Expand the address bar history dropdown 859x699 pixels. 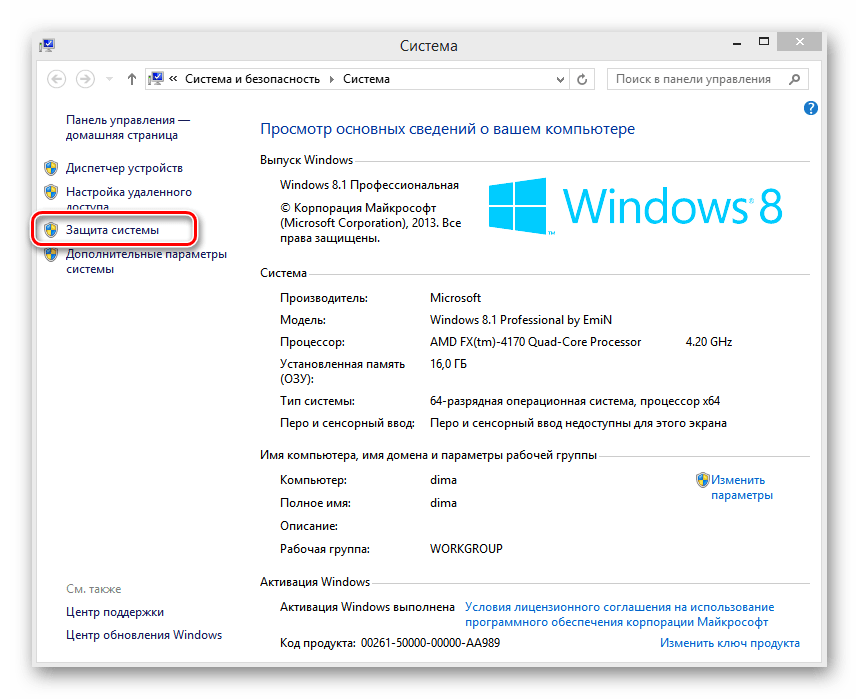point(560,79)
